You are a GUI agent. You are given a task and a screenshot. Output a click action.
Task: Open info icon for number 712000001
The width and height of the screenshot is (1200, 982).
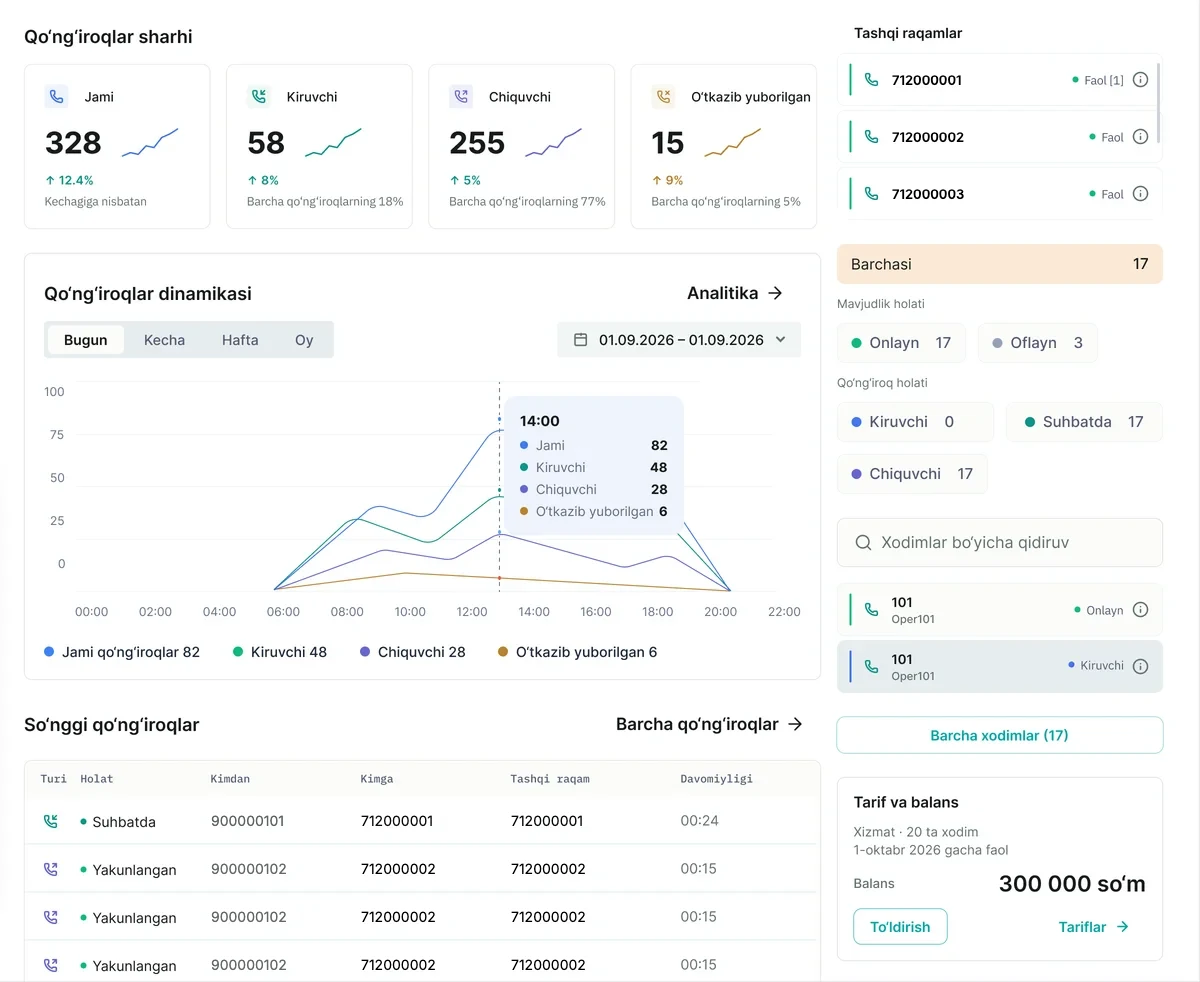coord(1140,80)
